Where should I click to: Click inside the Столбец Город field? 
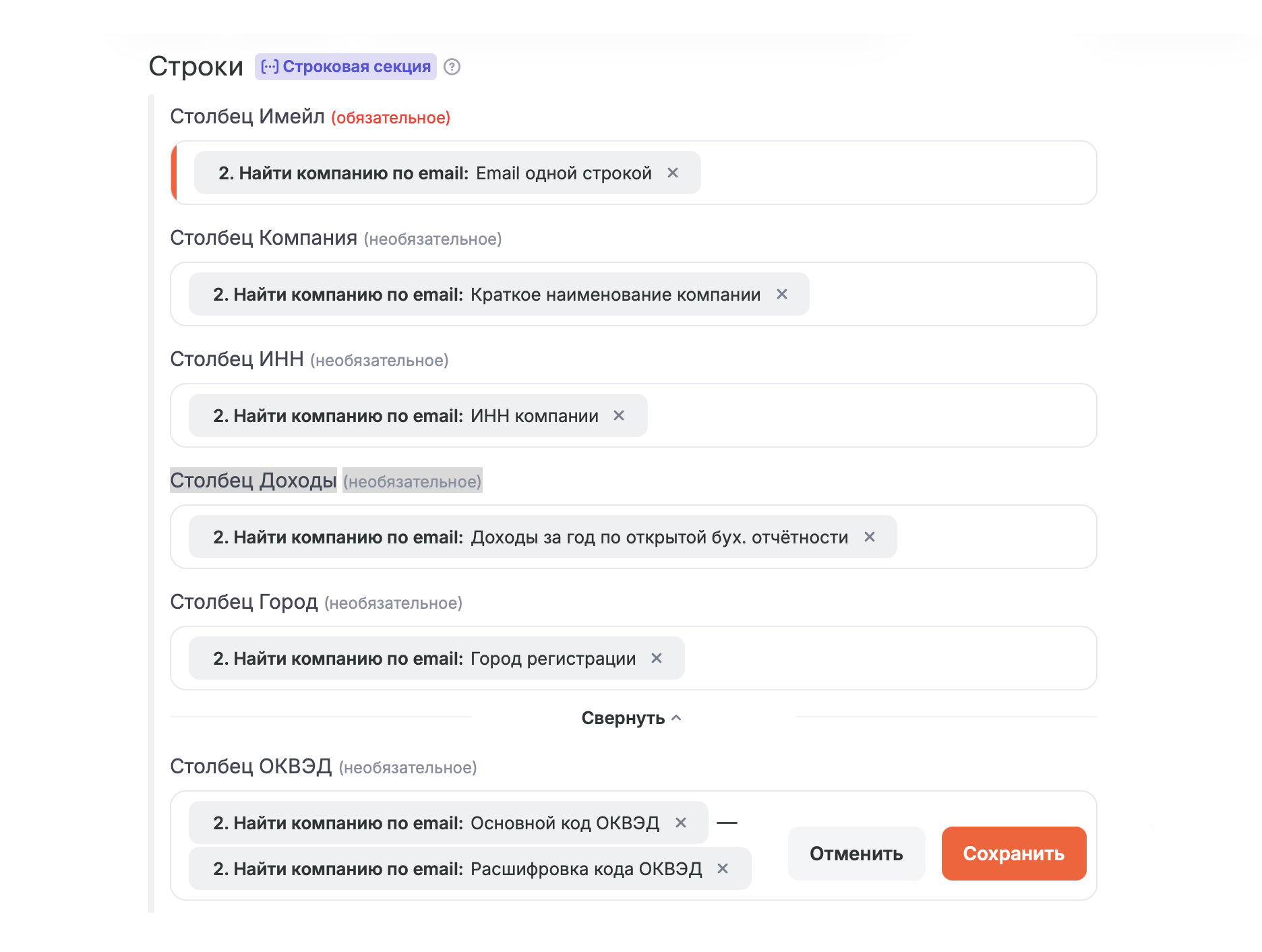(890, 659)
